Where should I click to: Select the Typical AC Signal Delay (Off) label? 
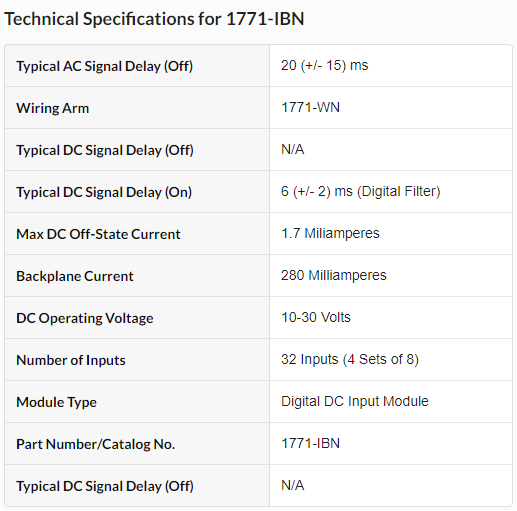pyautogui.click(x=105, y=66)
